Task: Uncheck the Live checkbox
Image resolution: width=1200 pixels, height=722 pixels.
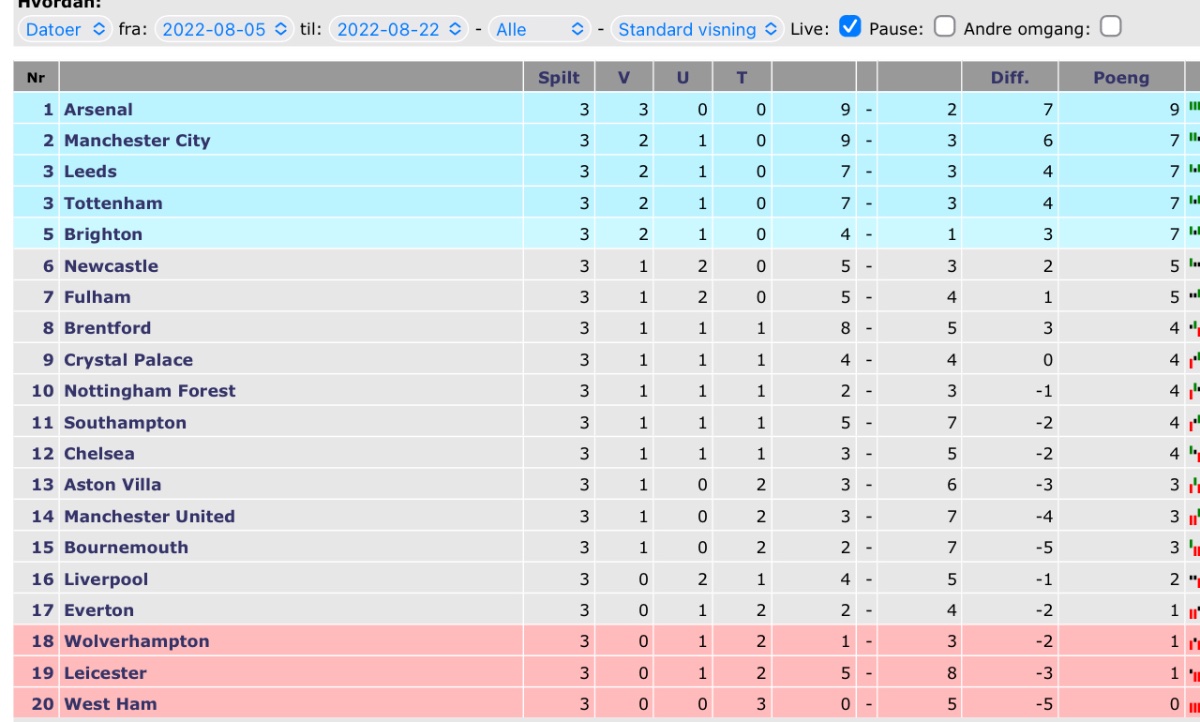Action: 850,28
